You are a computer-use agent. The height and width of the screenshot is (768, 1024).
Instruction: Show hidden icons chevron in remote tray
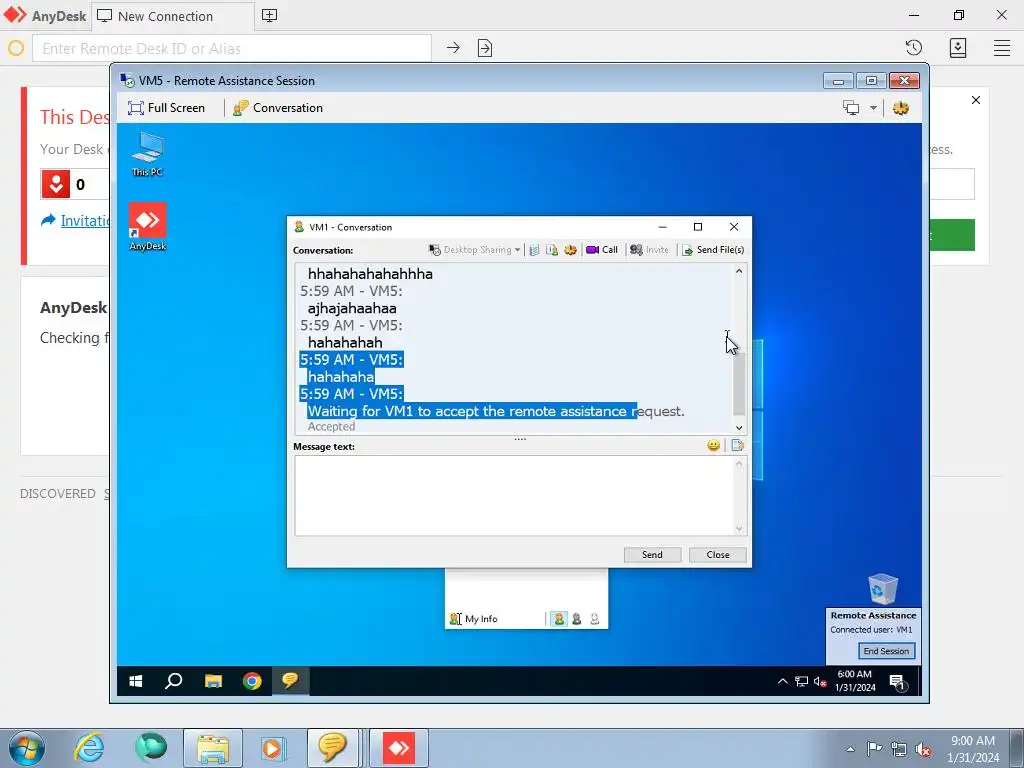point(782,681)
